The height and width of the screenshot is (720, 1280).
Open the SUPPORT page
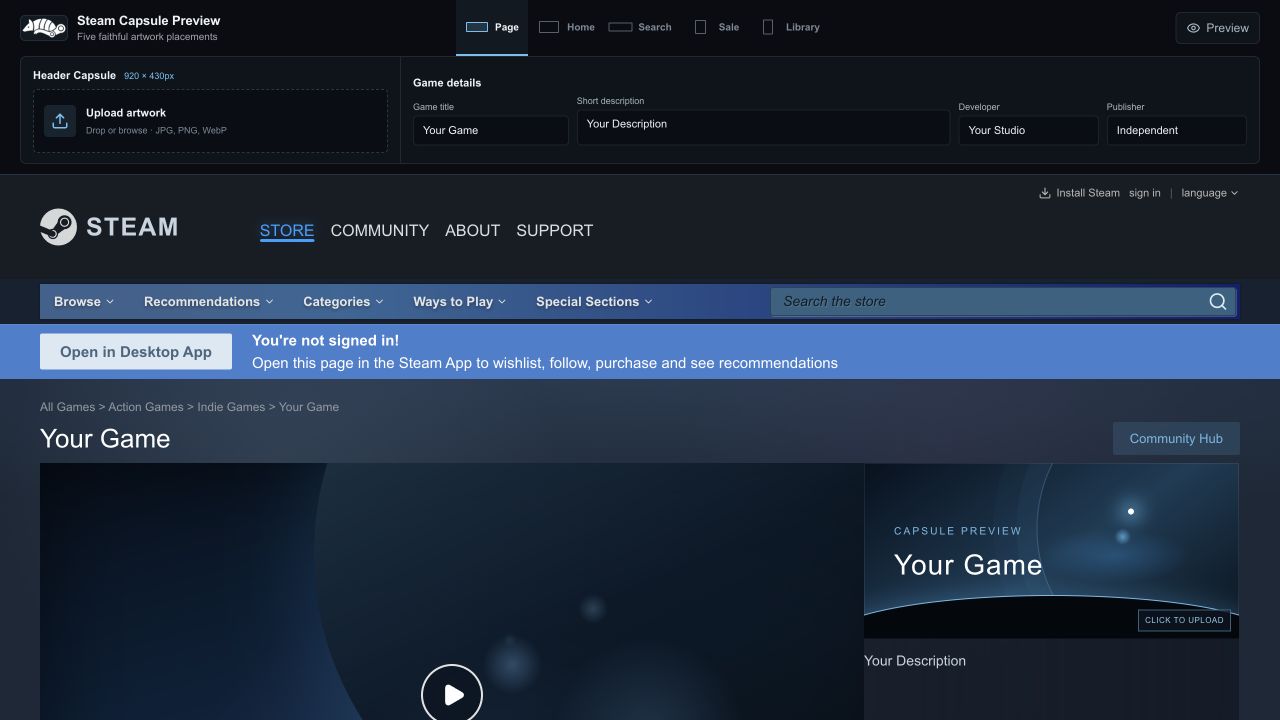(555, 230)
